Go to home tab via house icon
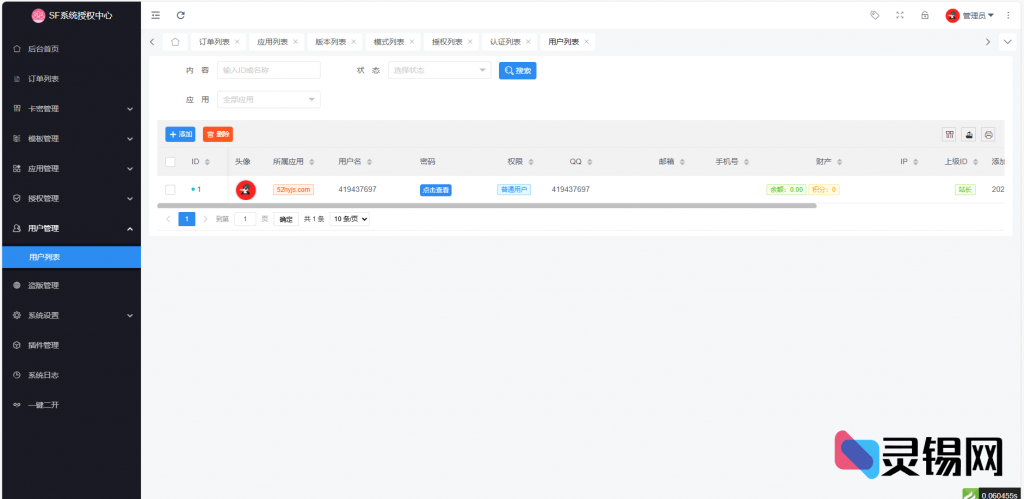 coord(175,42)
